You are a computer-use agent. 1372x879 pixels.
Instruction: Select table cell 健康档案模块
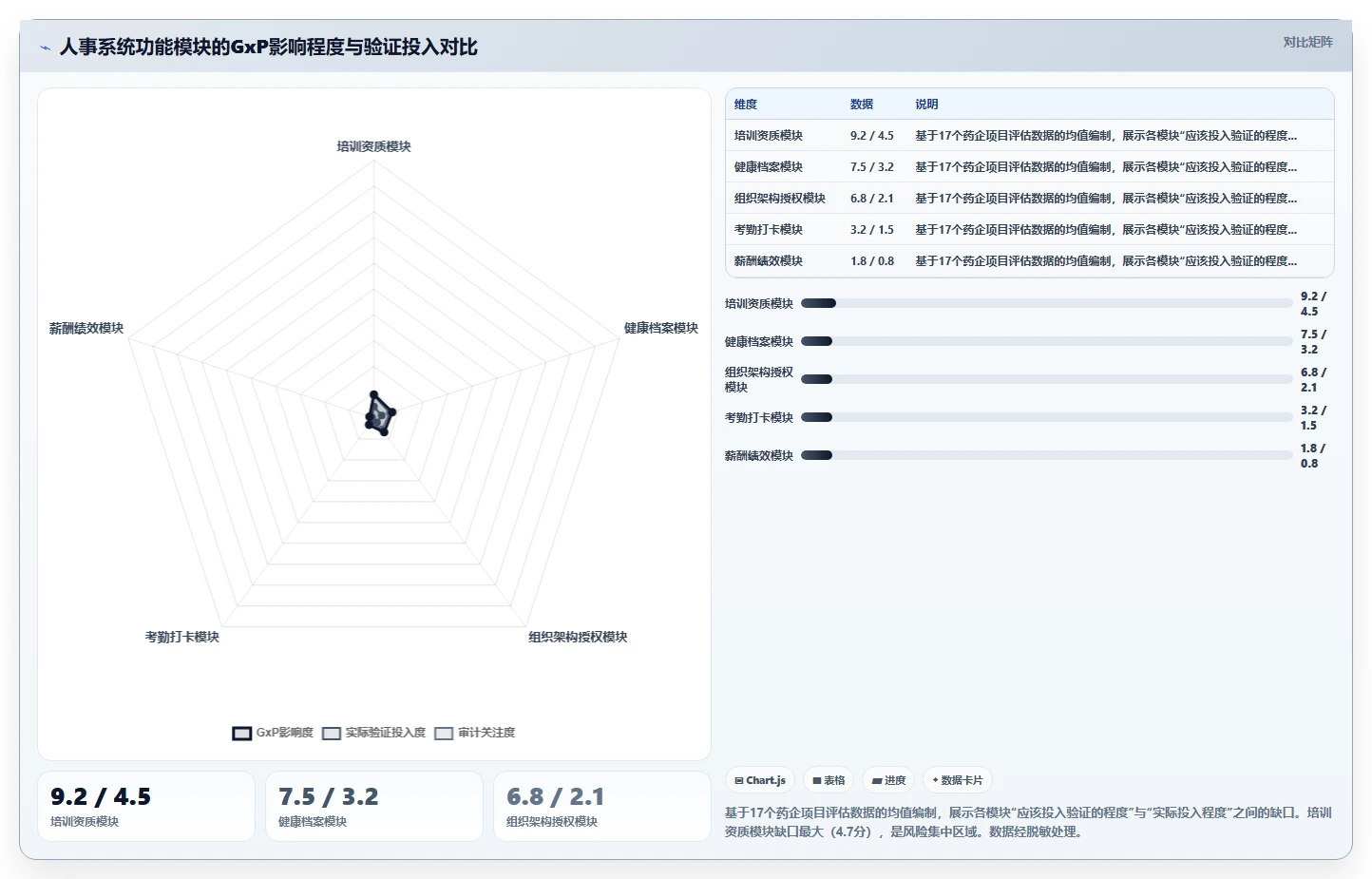(x=769, y=167)
